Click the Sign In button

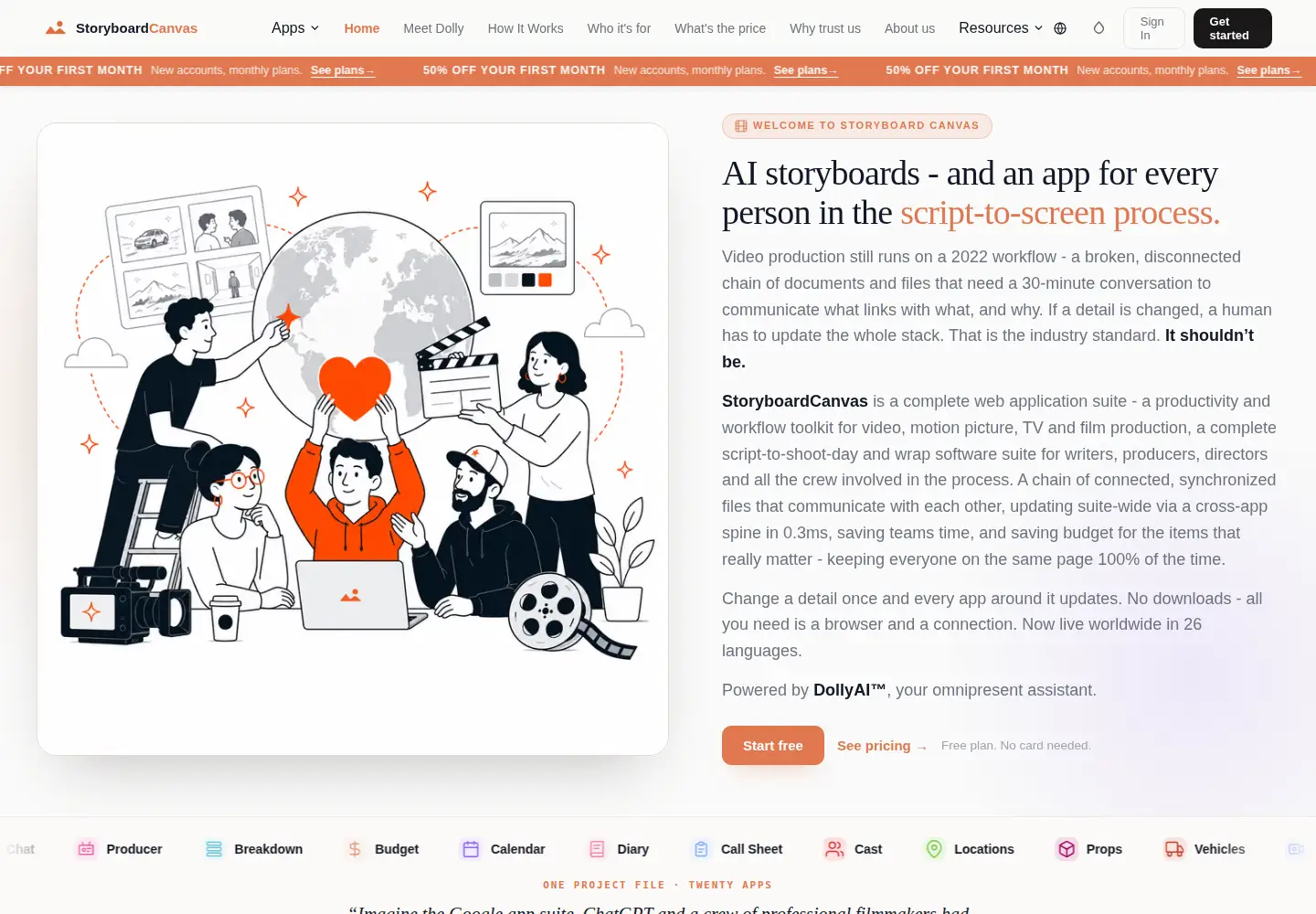(1154, 28)
